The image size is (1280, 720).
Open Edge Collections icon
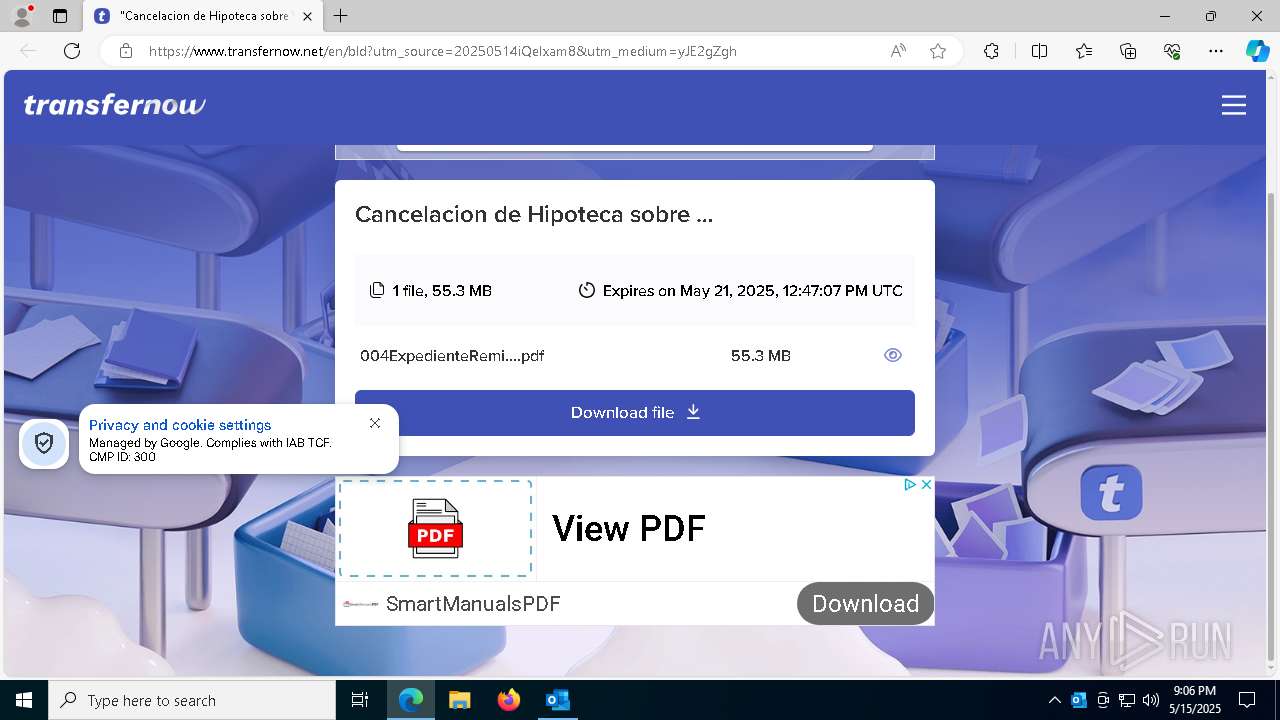1128,51
